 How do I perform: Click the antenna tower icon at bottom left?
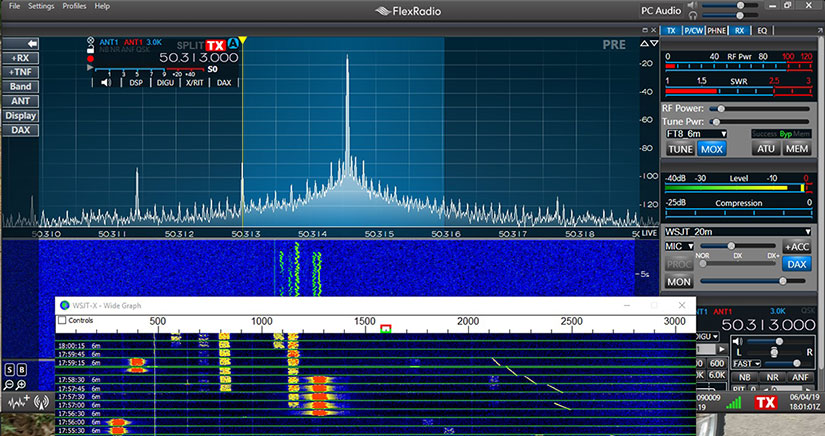click(x=41, y=402)
